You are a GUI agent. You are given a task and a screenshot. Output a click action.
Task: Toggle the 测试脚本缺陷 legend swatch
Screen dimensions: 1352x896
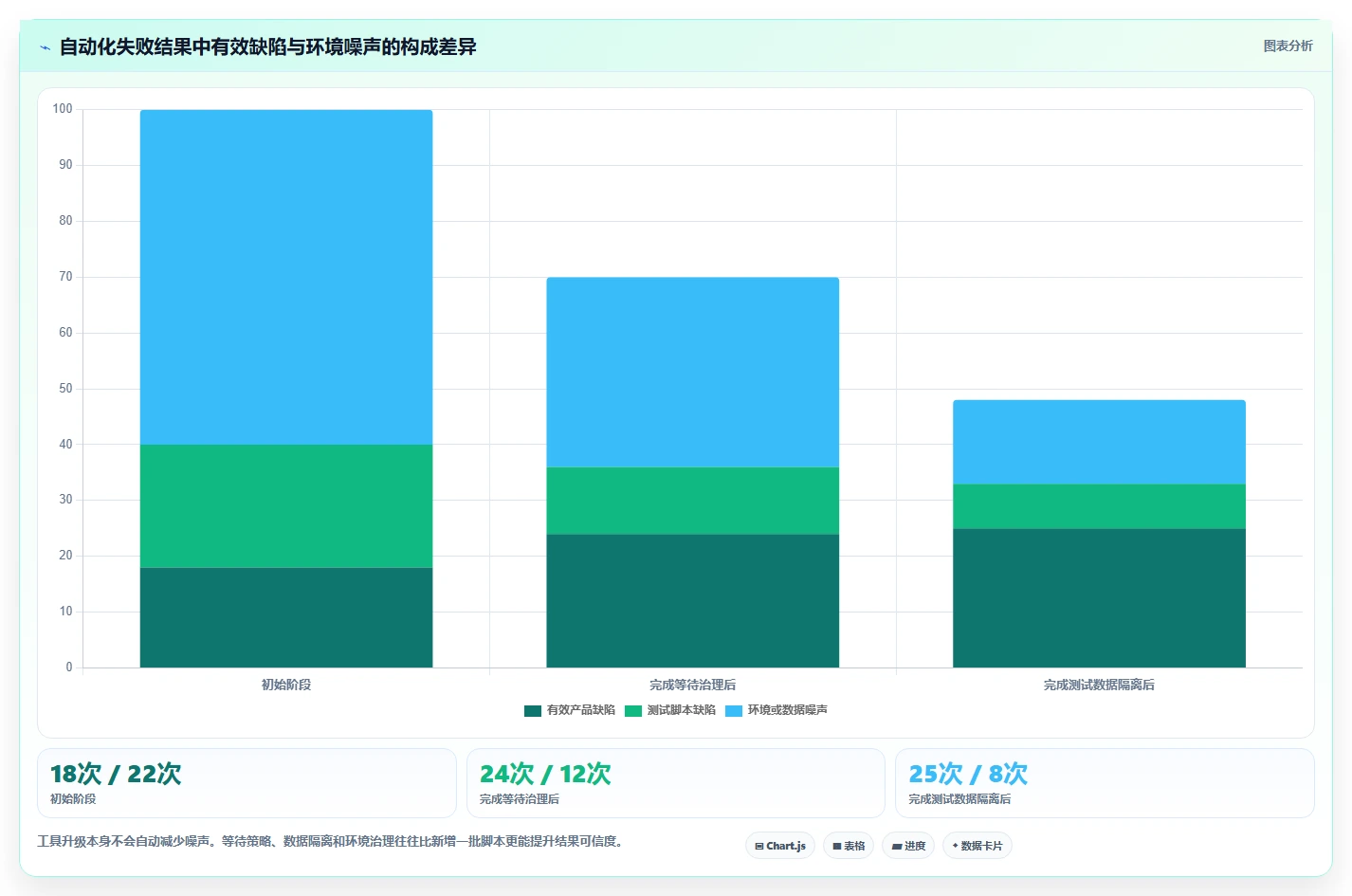pyautogui.click(x=633, y=710)
